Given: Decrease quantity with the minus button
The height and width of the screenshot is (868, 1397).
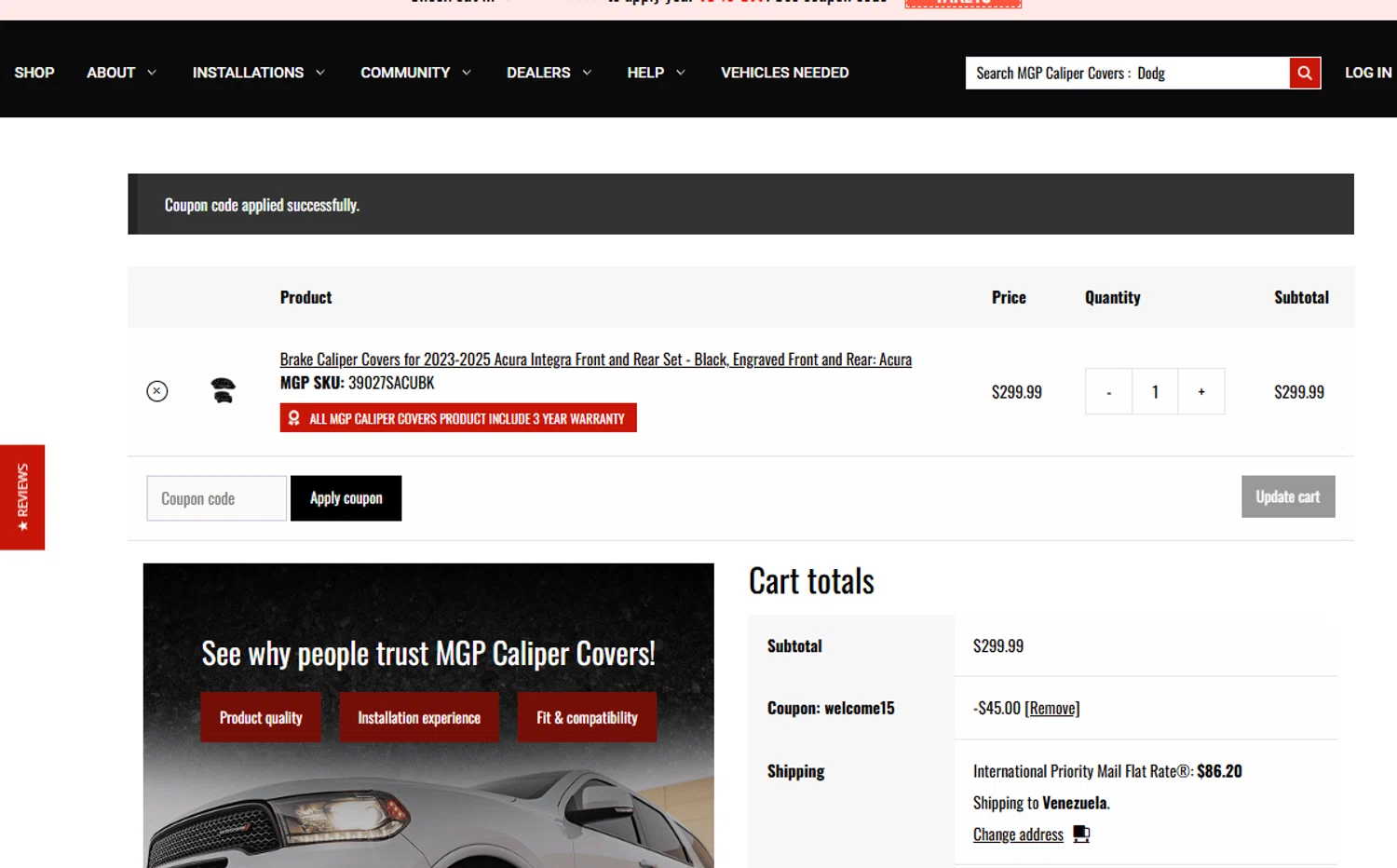Looking at the screenshot, I should pyautogui.click(x=1108, y=392).
